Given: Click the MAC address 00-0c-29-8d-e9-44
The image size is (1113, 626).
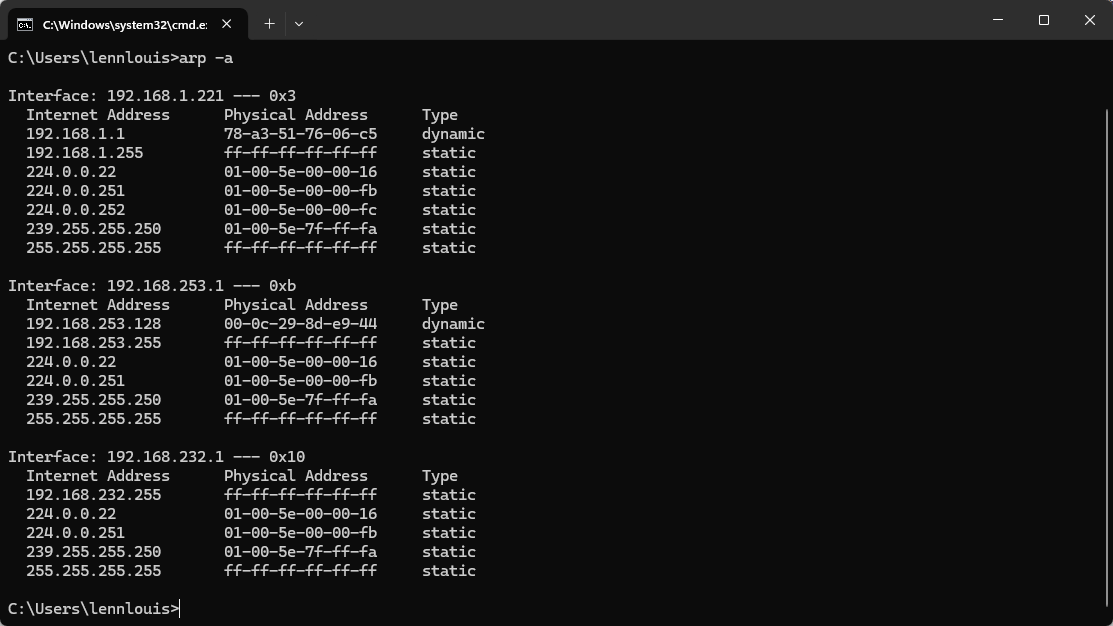Looking at the screenshot, I should click(300, 324).
